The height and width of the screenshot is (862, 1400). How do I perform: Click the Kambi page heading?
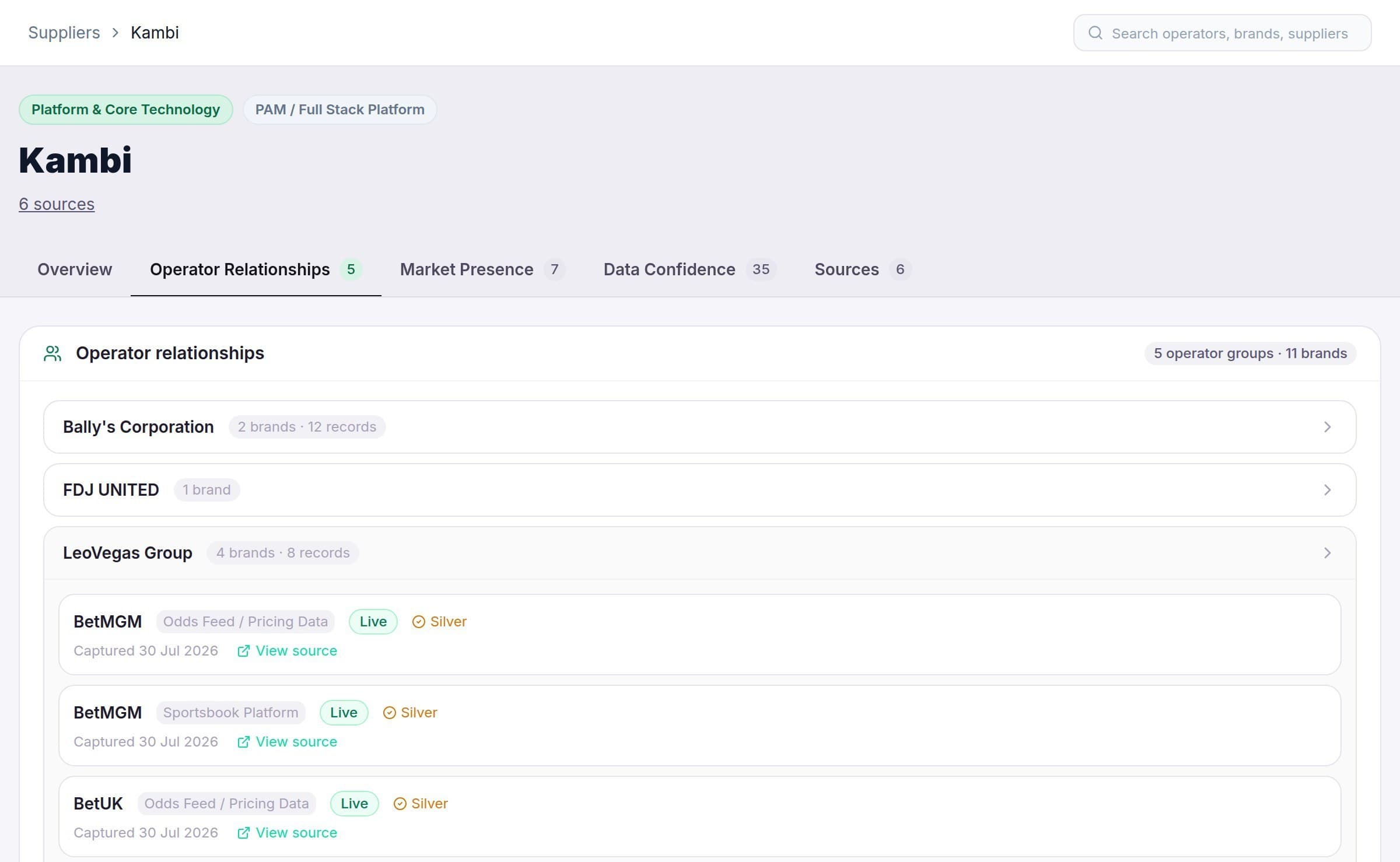point(75,160)
